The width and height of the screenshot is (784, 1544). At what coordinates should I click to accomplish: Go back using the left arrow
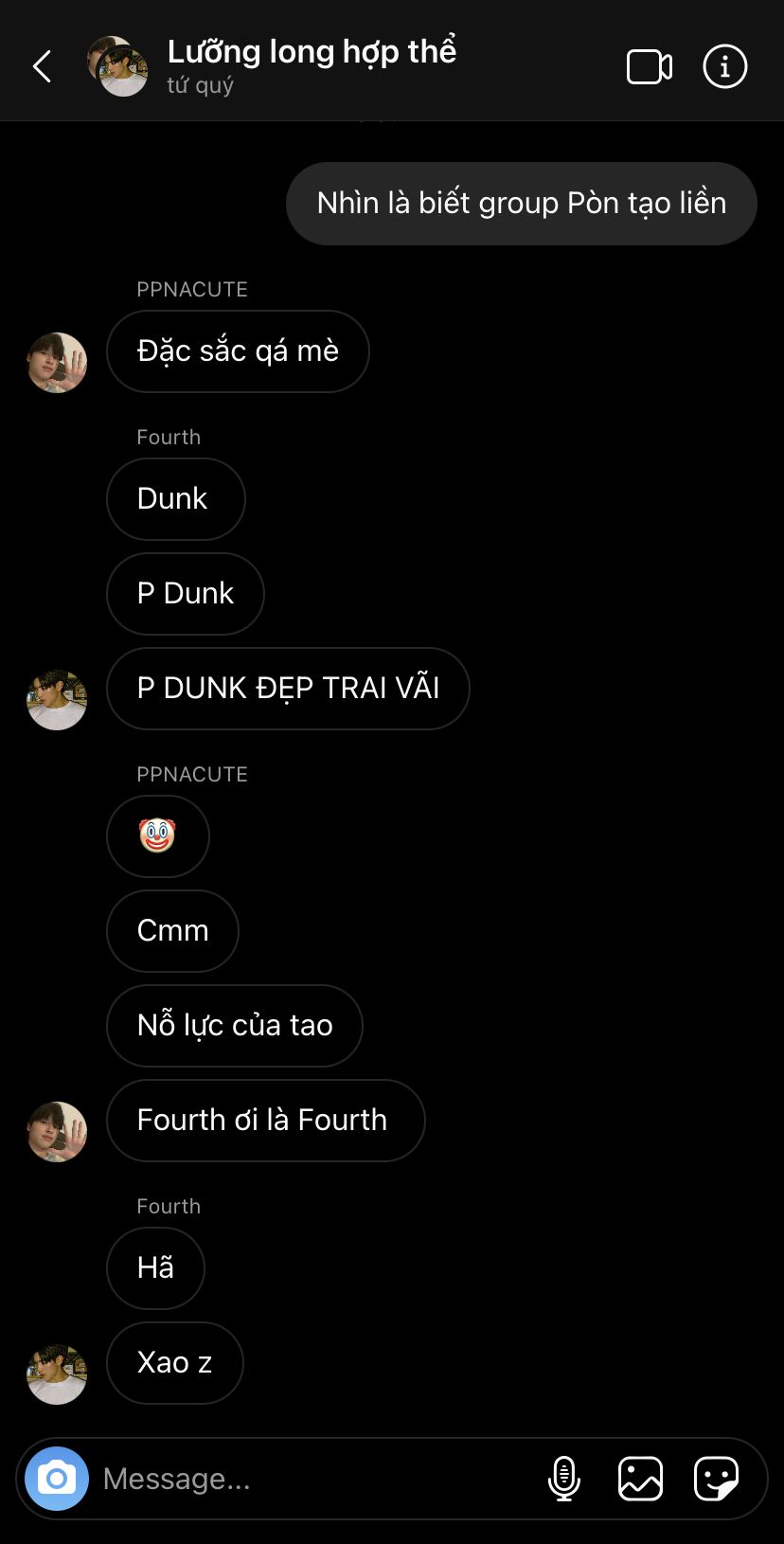(42, 66)
